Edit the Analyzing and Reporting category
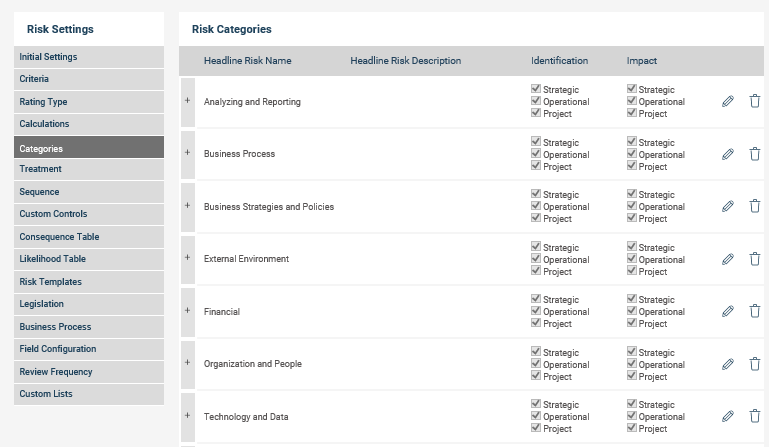Image resolution: width=769 pixels, height=447 pixels. [728, 101]
